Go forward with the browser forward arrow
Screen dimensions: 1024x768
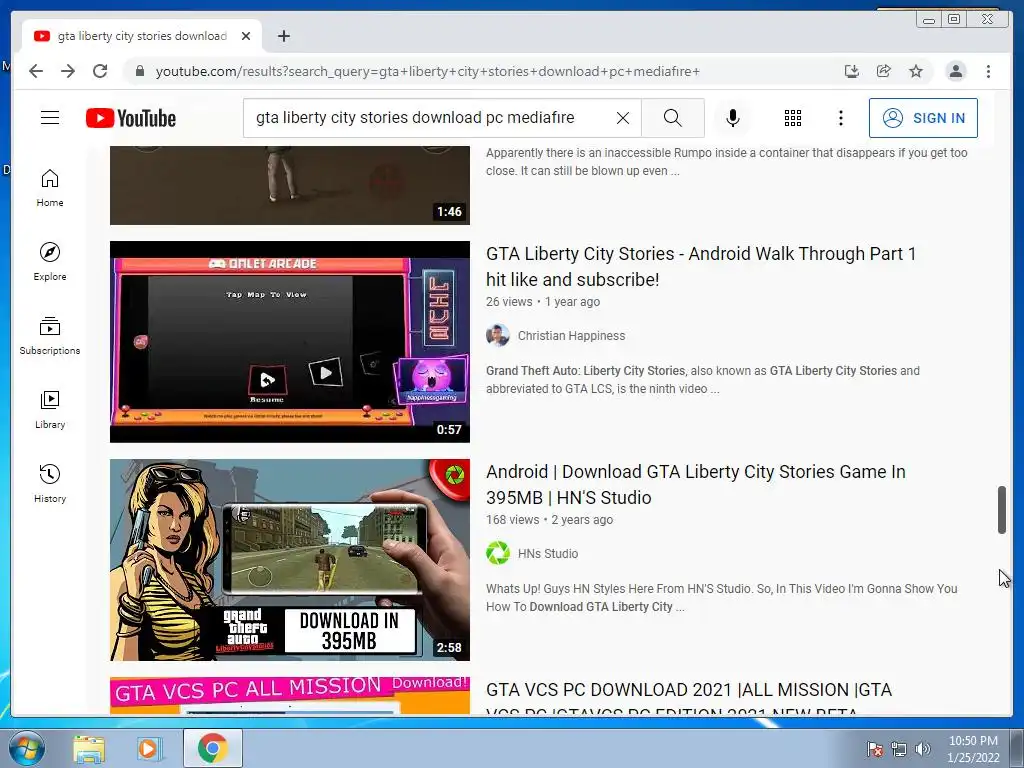tap(68, 71)
